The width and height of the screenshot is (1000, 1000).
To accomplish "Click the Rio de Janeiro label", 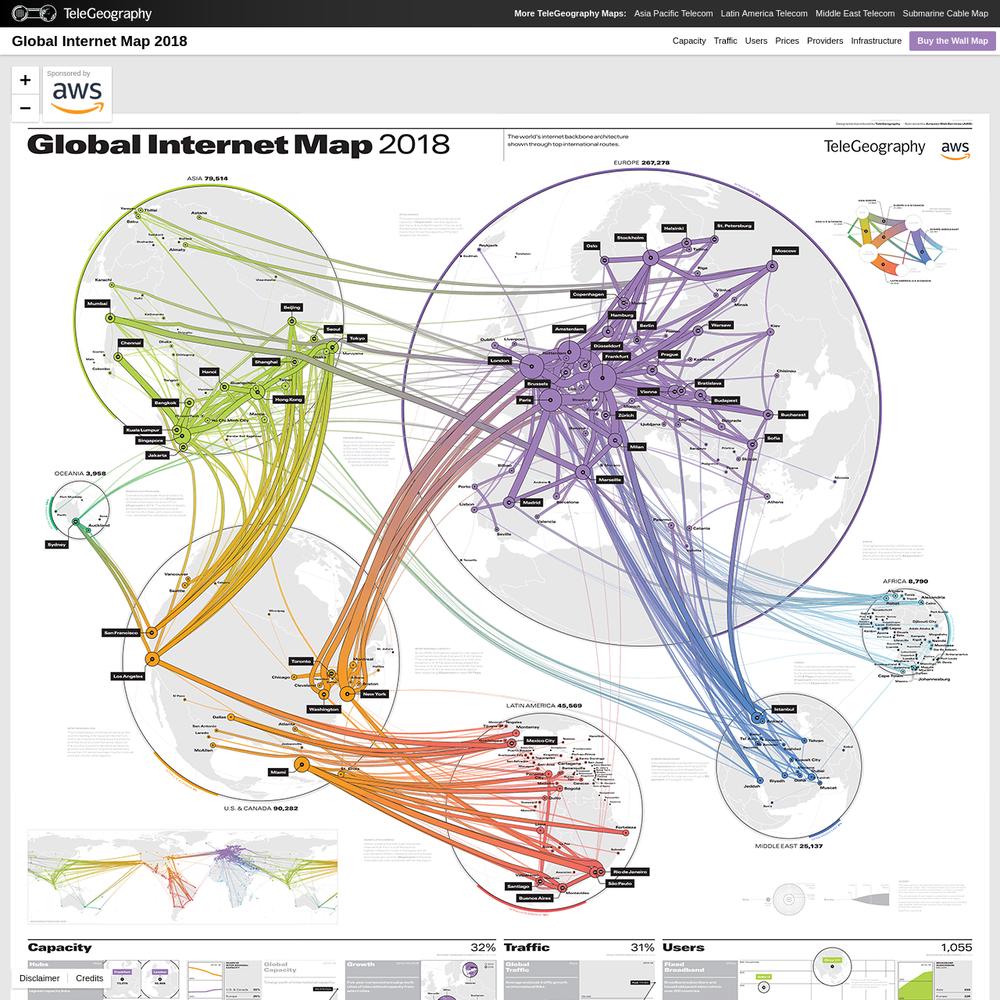I will click(629, 871).
